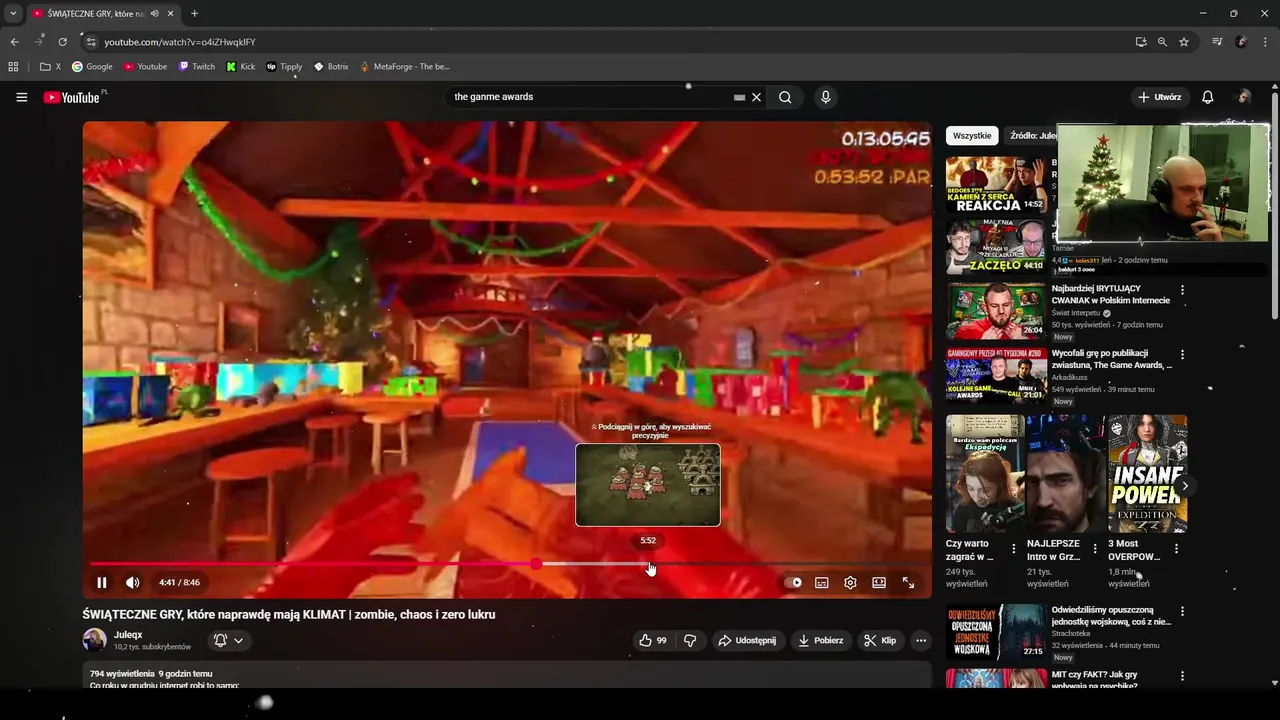Open Wycofali grę po publikacji video title
This screenshot has width=1280, height=720.
coord(1111,359)
